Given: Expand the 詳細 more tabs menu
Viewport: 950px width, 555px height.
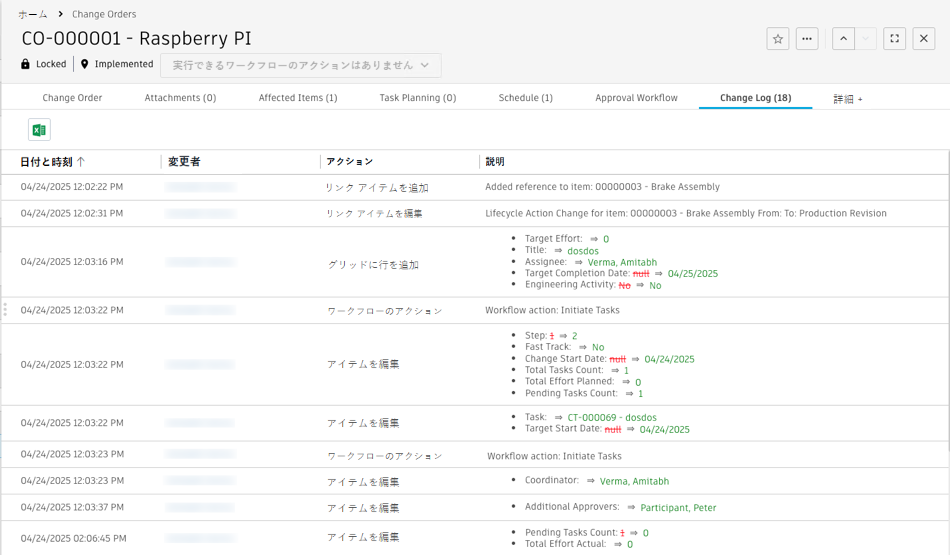Looking at the screenshot, I should (848, 99).
